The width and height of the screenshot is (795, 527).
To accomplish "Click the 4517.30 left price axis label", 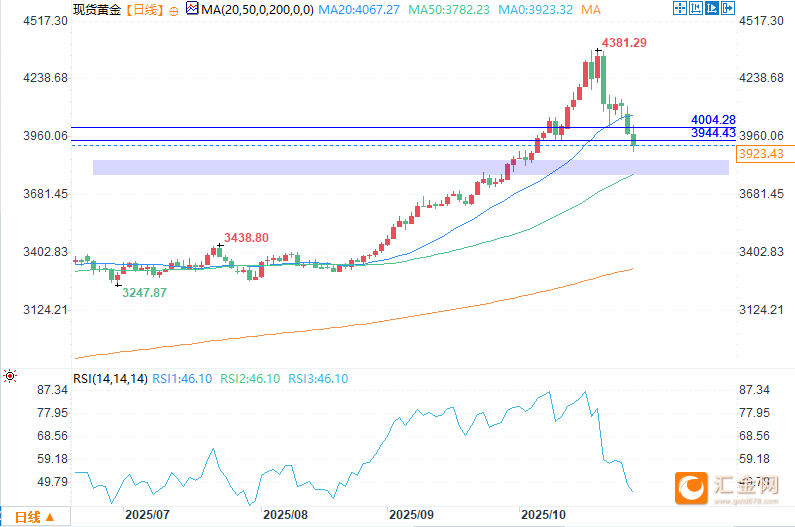I will click(x=46, y=21).
